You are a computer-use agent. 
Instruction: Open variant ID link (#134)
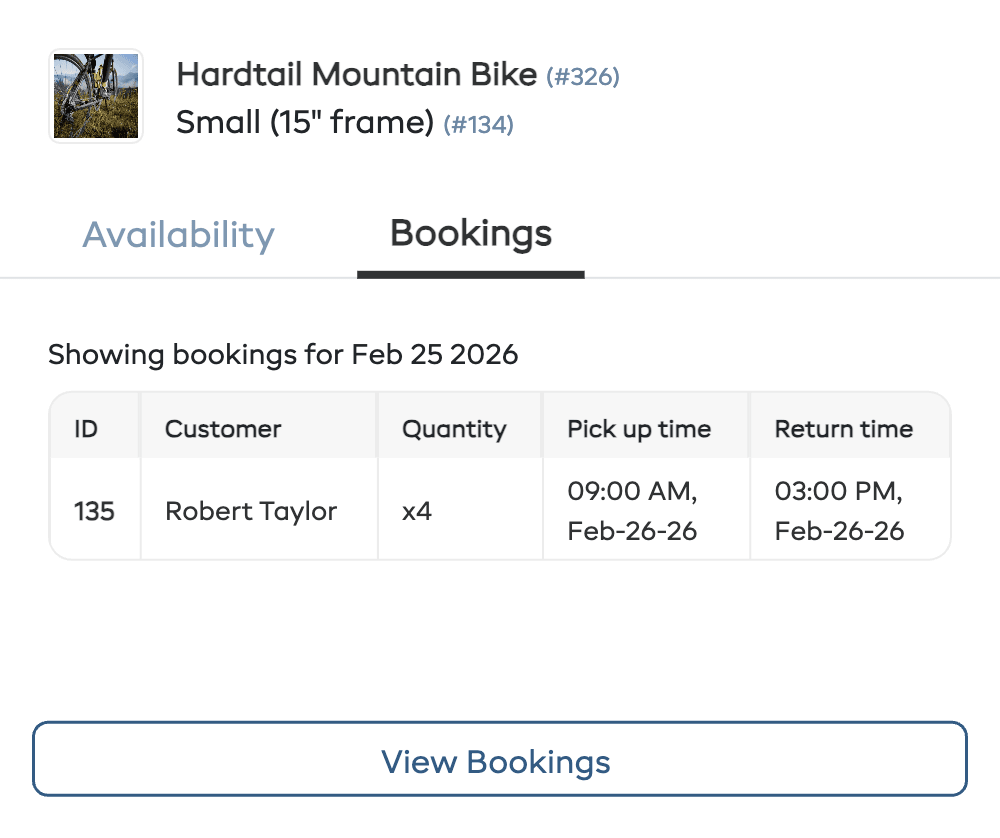pos(480,125)
